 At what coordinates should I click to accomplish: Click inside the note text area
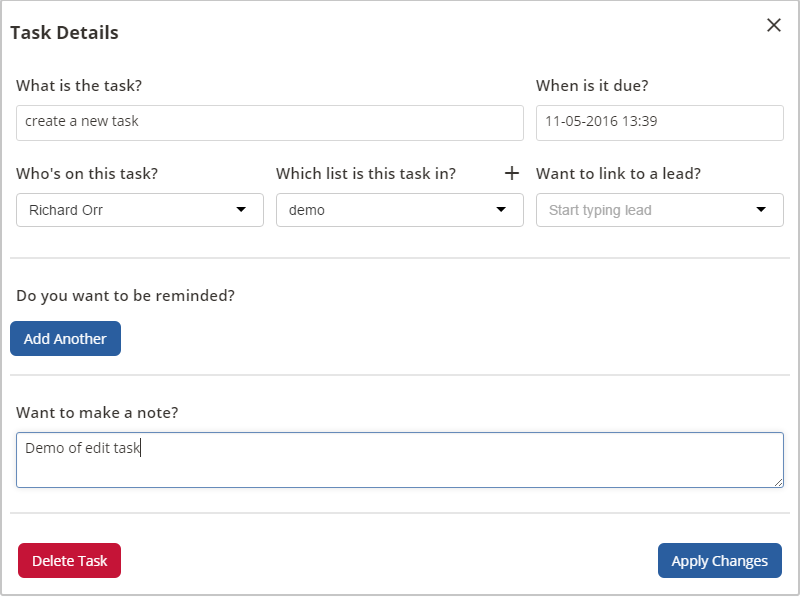coord(400,460)
